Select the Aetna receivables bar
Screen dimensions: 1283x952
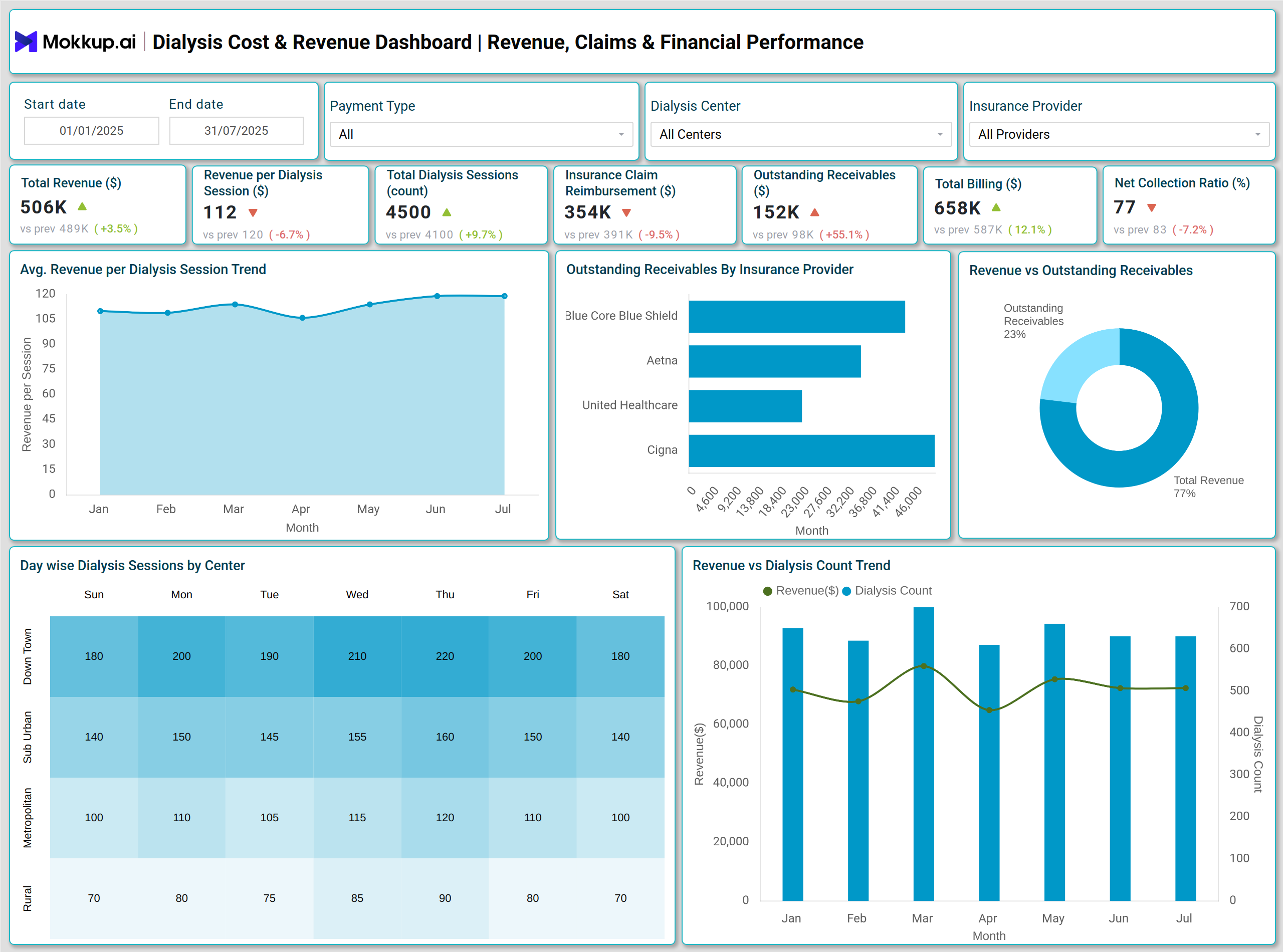click(775, 361)
